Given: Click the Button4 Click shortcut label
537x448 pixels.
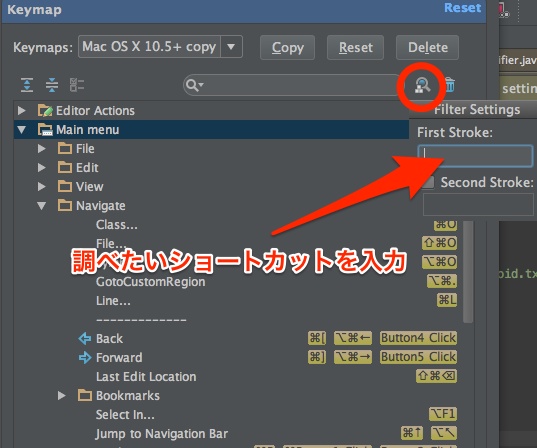Looking at the screenshot, I should [419, 338].
